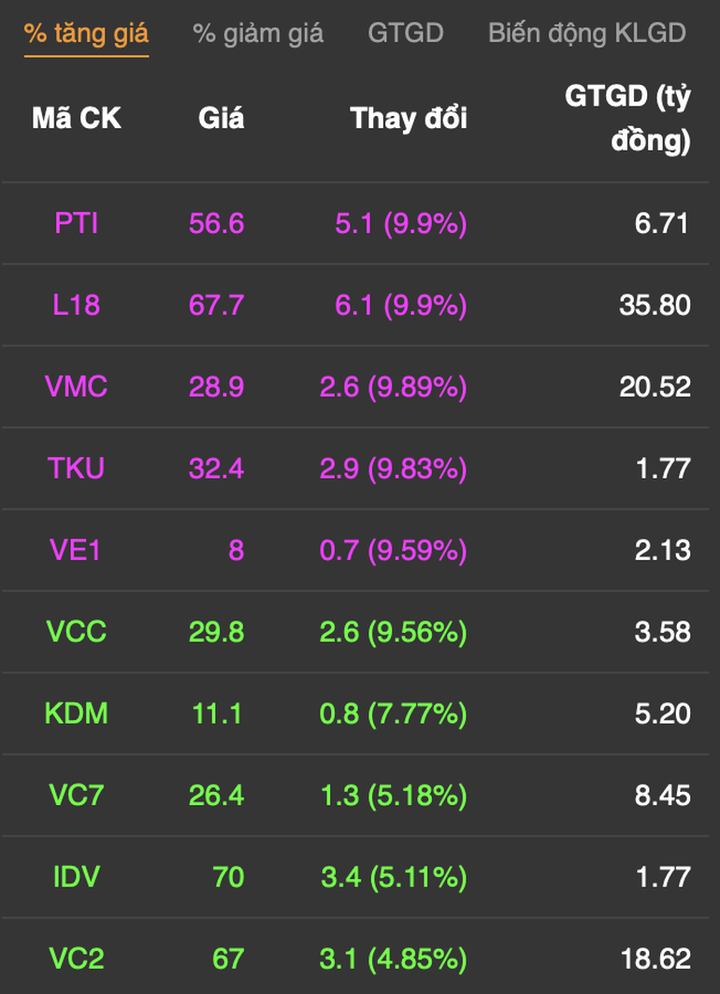This screenshot has height=994, width=720.
Task: Select the GTGD tab
Action: coord(405,33)
